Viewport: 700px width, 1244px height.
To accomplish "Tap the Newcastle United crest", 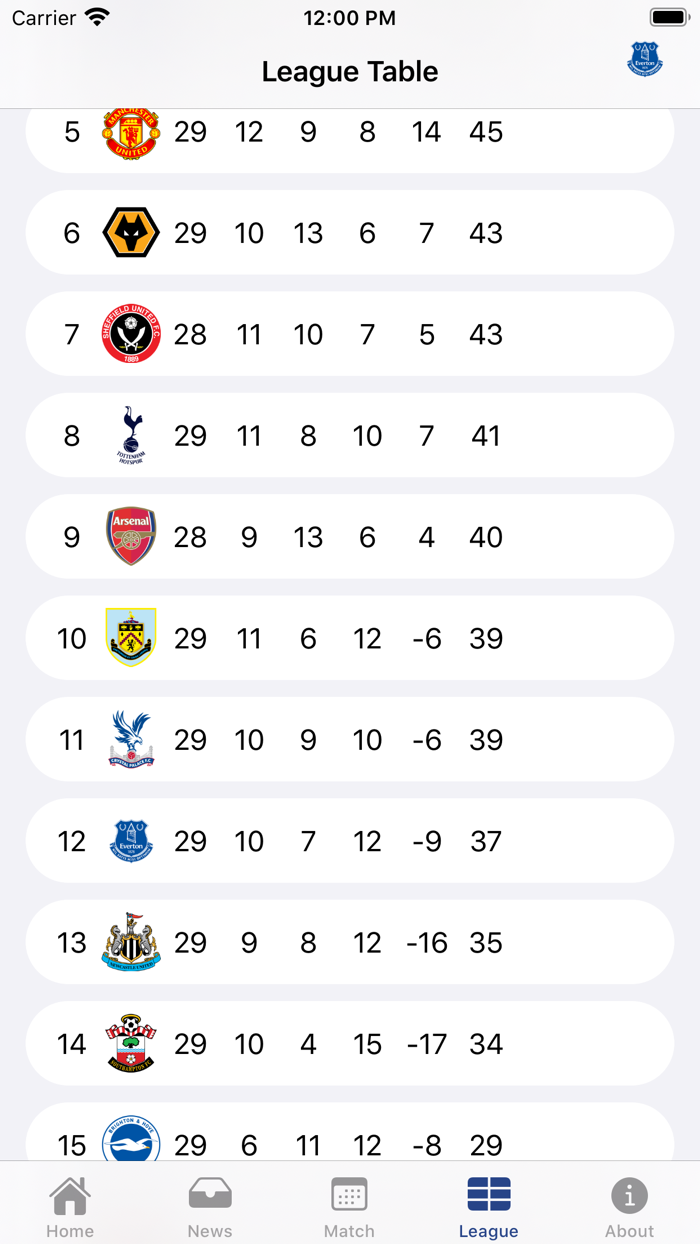I will [x=131, y=942].
